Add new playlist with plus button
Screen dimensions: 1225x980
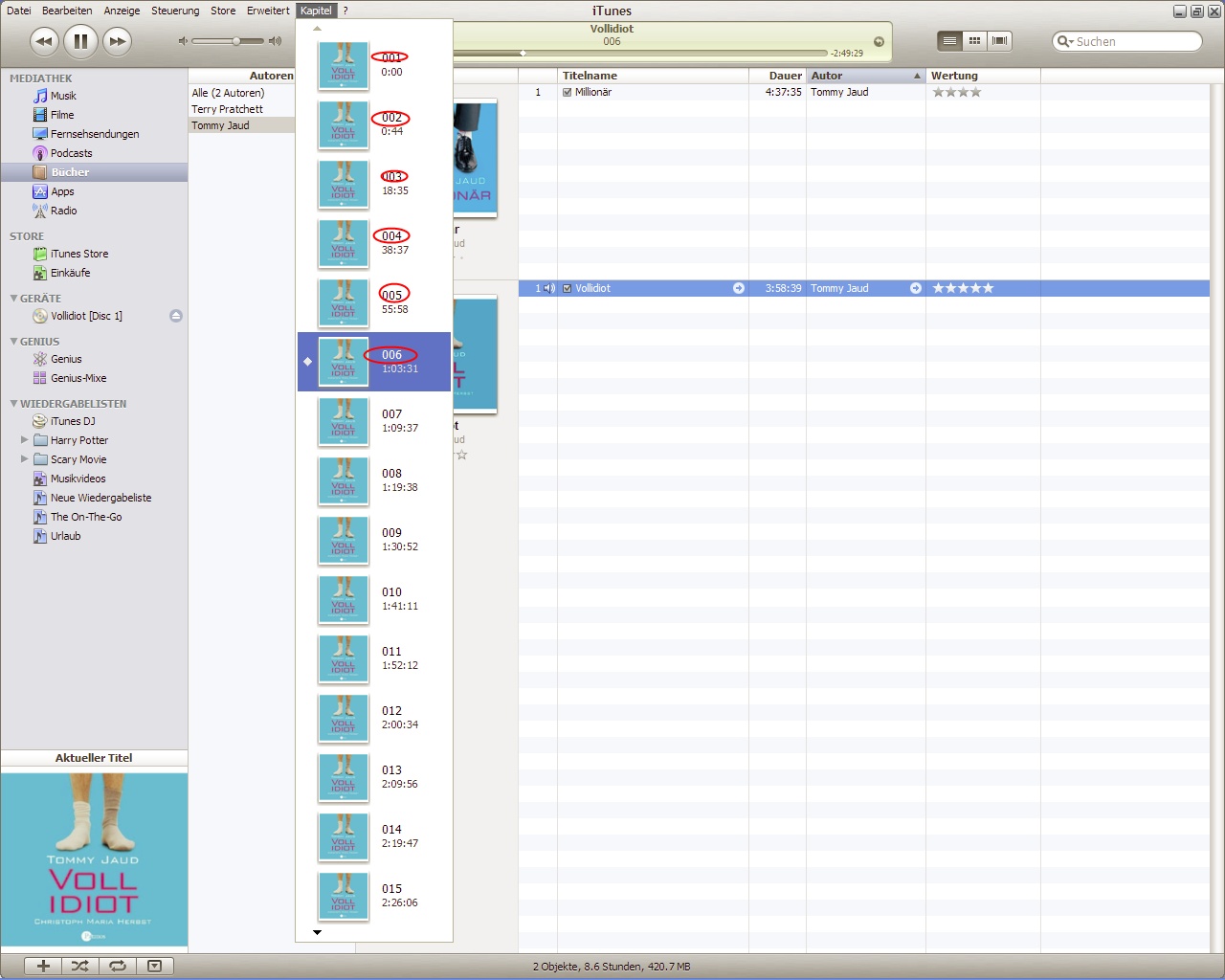coord(43,966)
